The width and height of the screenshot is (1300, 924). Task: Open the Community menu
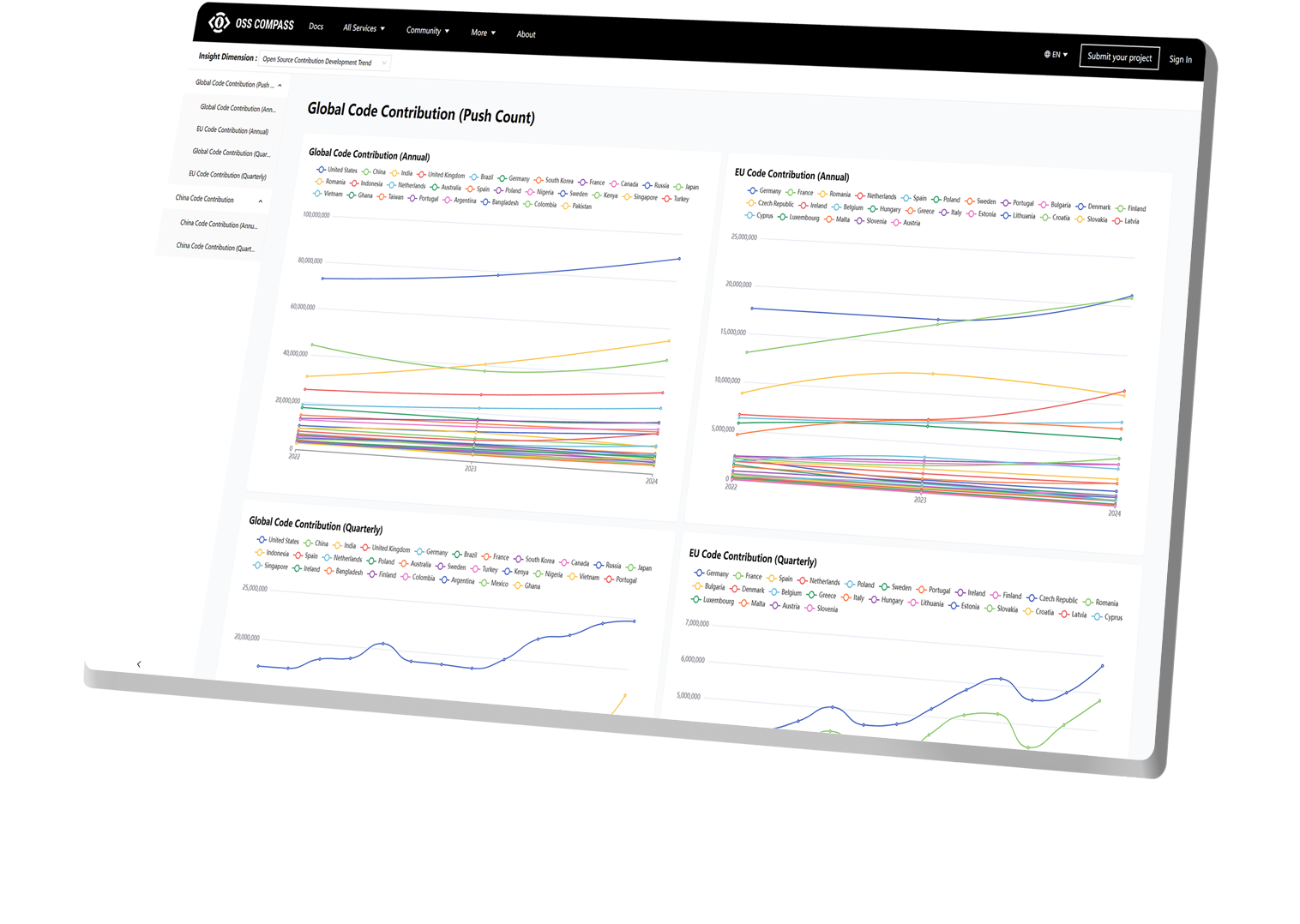point(426,31)
